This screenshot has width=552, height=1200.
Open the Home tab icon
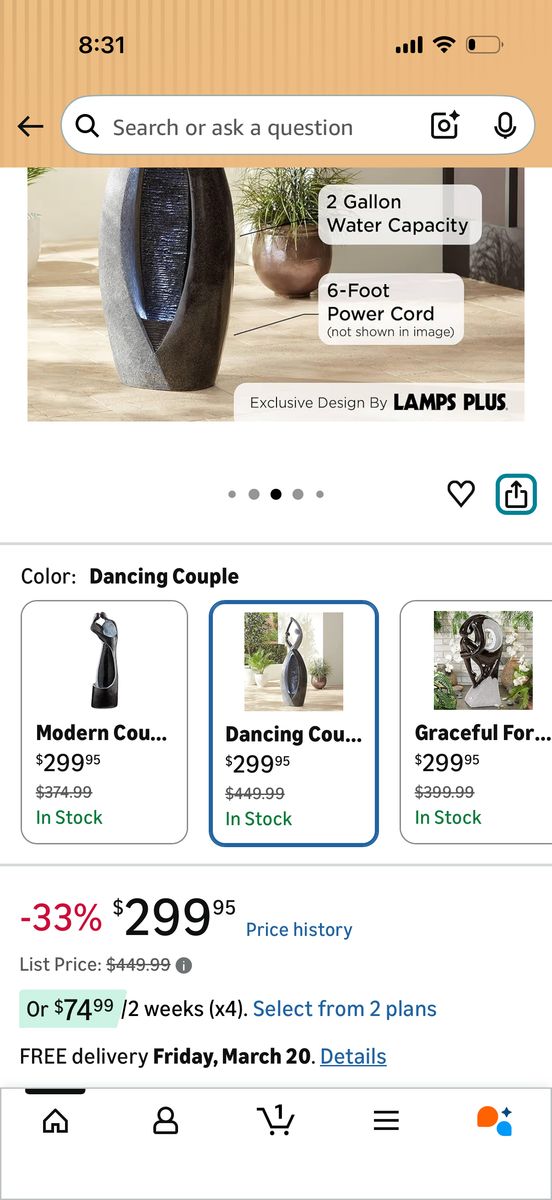[56, 1121]
